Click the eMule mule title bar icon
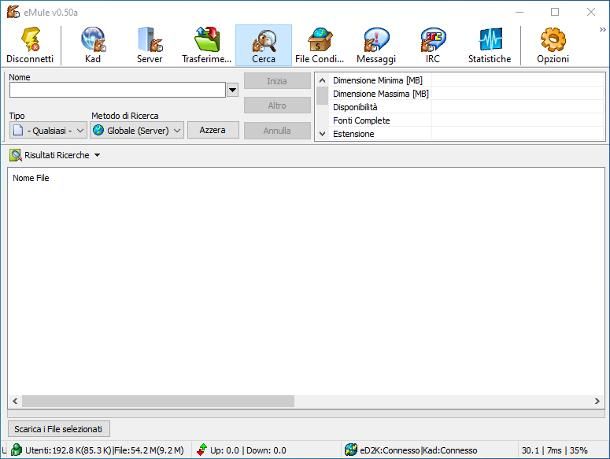Image resolution: width=610 pixels, height=459 pixels. click(x=13, y=12)
